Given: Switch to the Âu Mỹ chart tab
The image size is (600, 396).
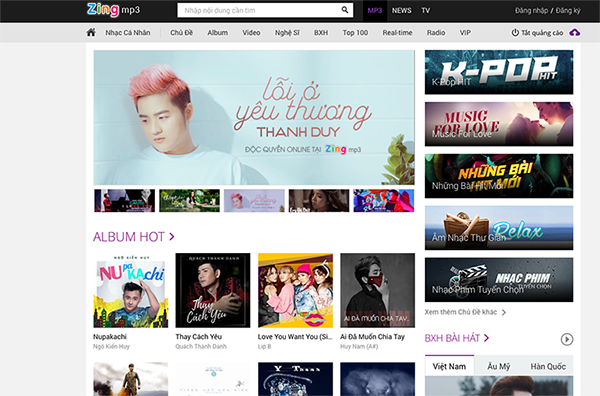Looking at the screenshot, I should [x=498, y=367].
